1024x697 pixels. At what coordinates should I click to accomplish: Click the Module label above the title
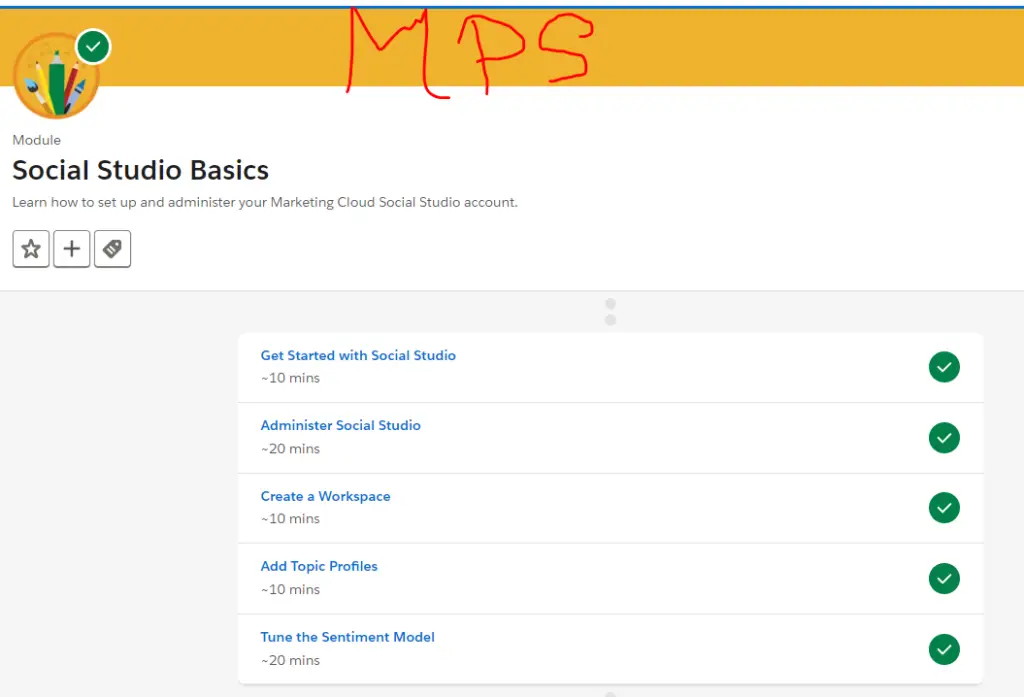[x=36, y=140]
